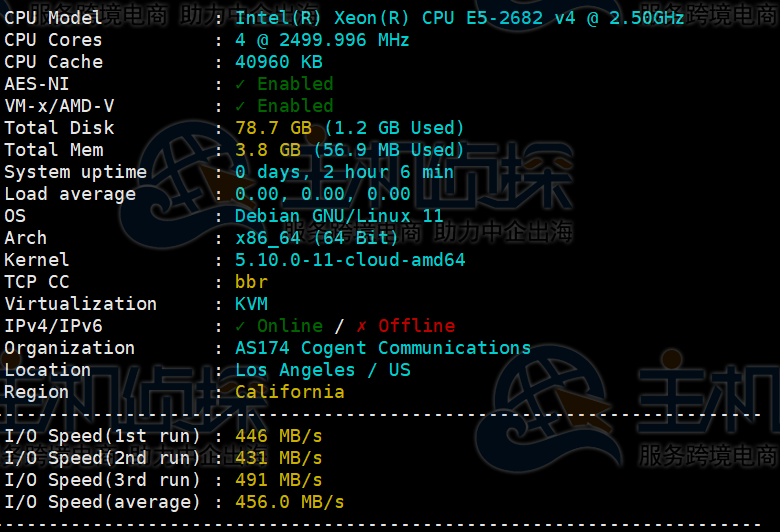Click the CPU Cores label
Viewport: 780px width, 532px height.
(53, 40)
